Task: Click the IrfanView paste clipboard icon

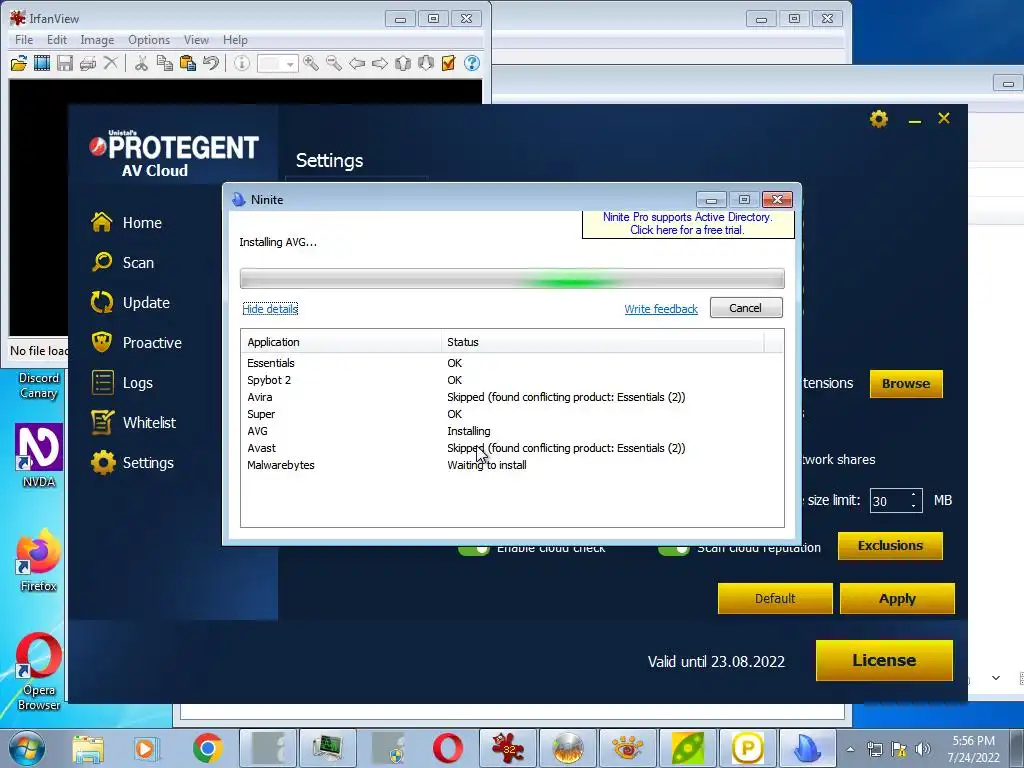Action: pos(188,63)
